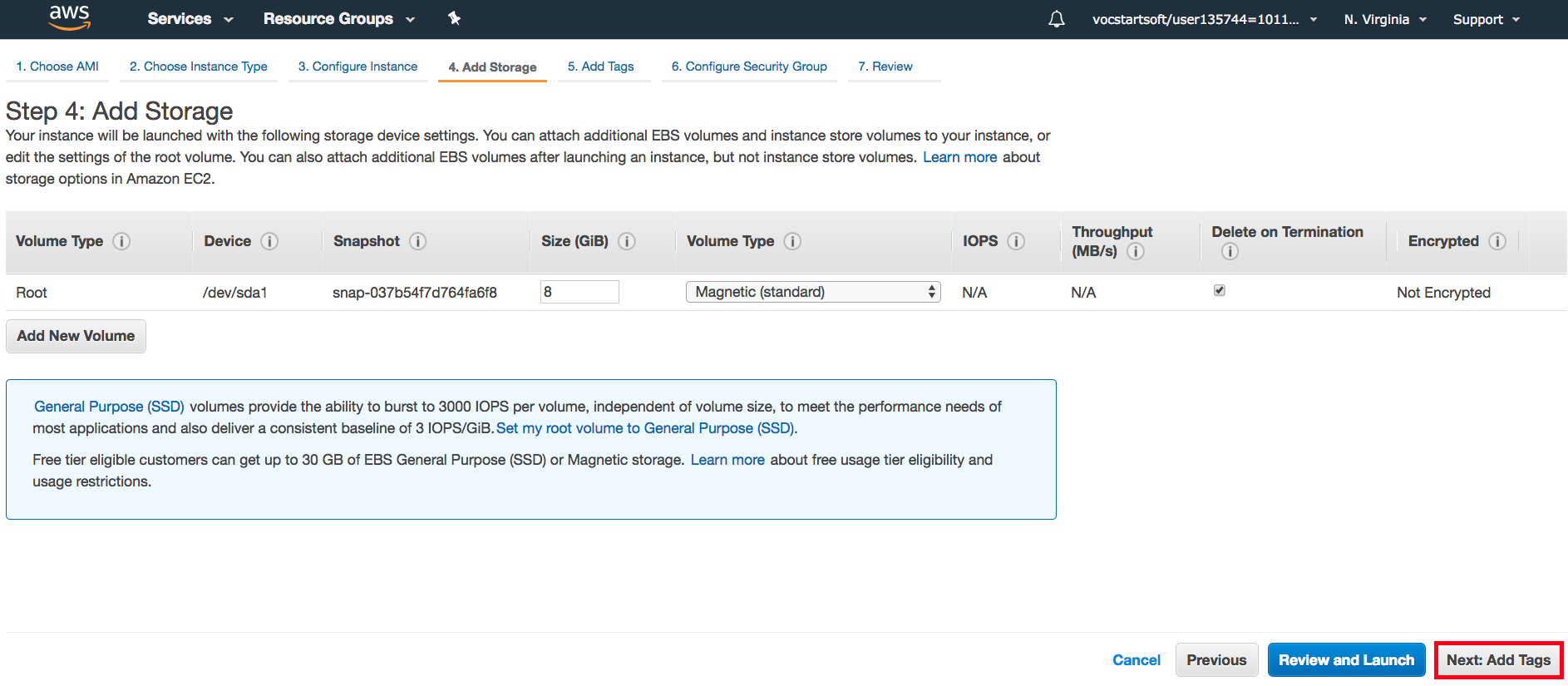The image size is (1568, 686).
Task: Show info icon next to IOPS
Action: tap(1016, 241)
